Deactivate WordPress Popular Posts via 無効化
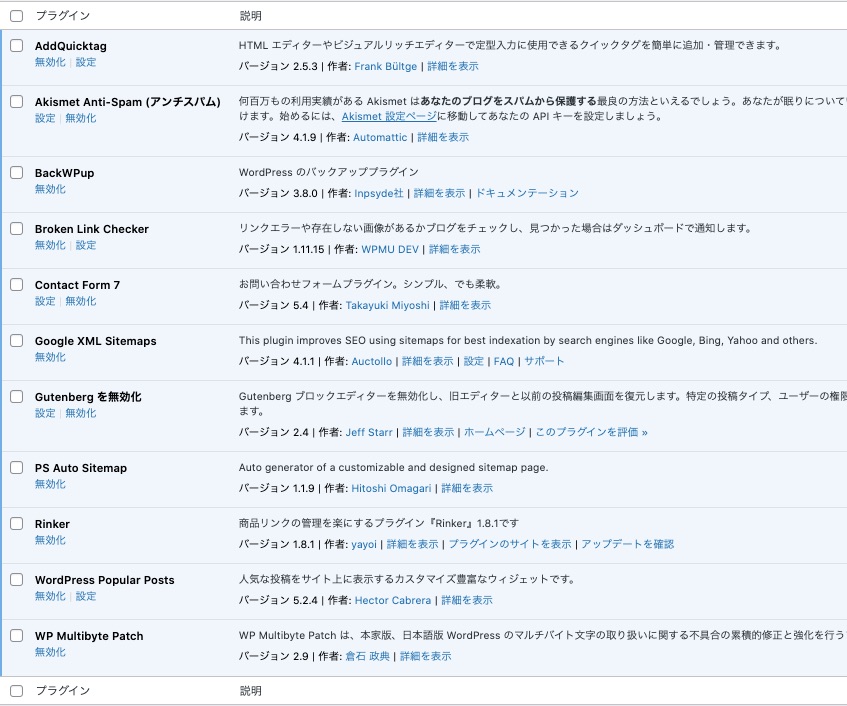Screen dimensions: 847x706 (50, 596)
